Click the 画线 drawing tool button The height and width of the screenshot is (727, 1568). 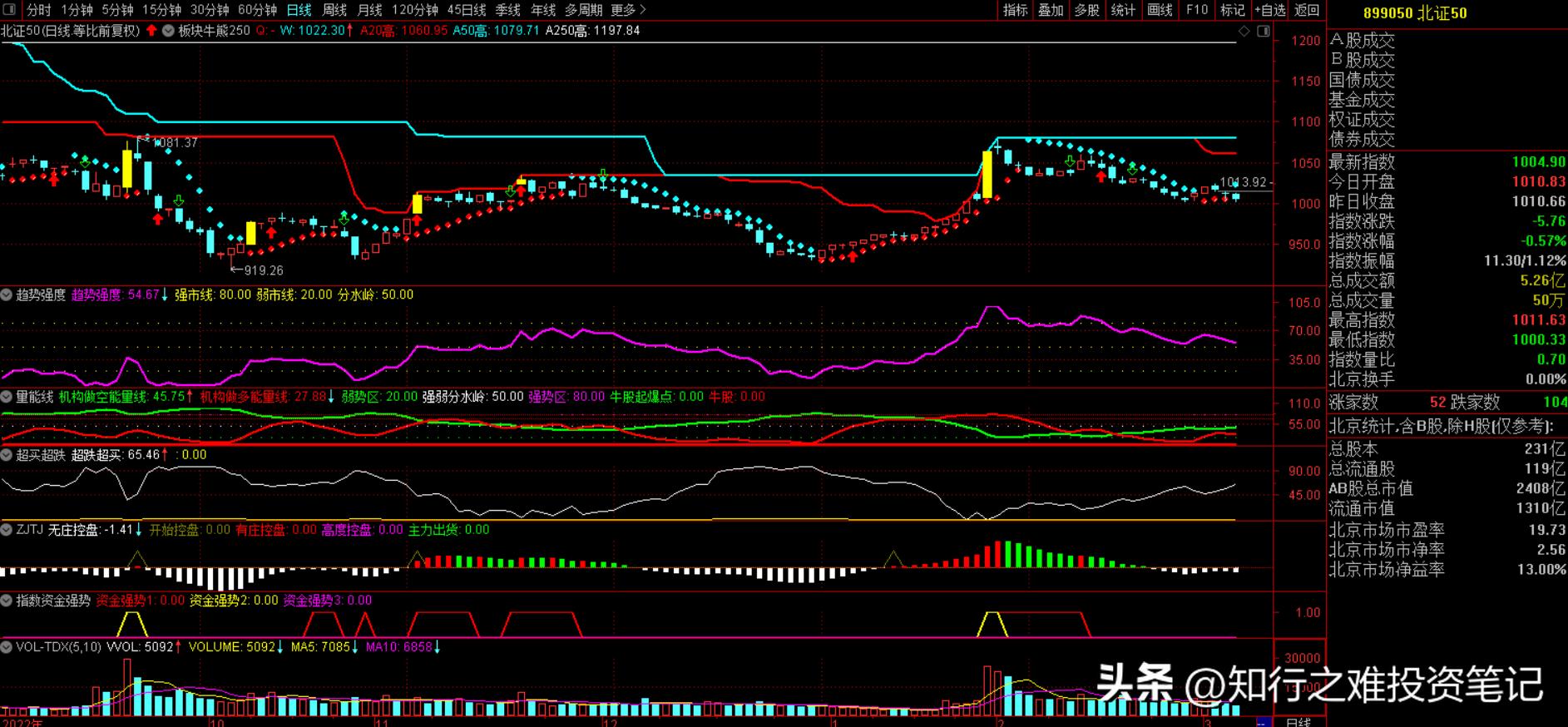tap(1160, 10)
